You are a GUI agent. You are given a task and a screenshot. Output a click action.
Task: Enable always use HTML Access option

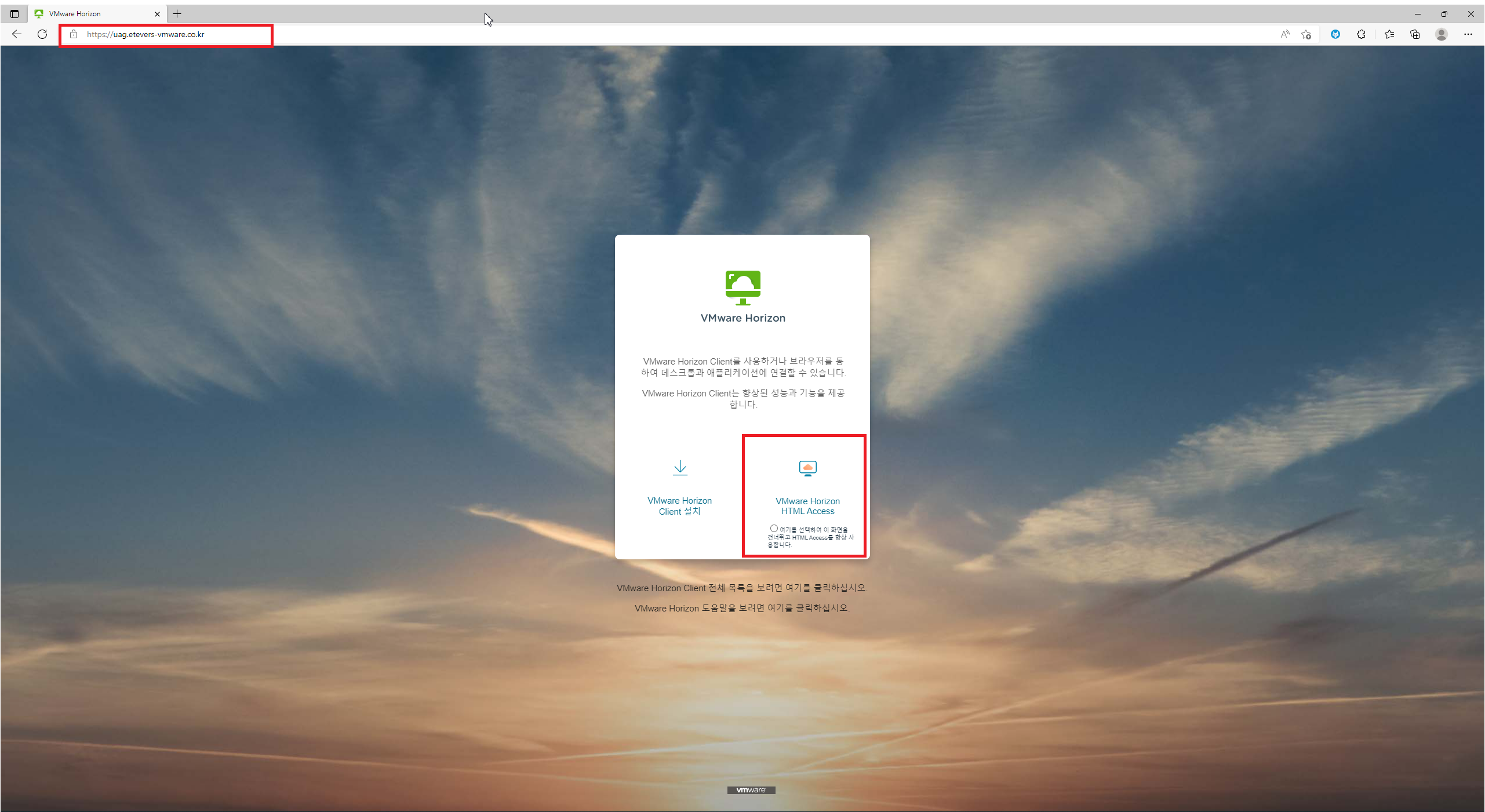(774, 529)
